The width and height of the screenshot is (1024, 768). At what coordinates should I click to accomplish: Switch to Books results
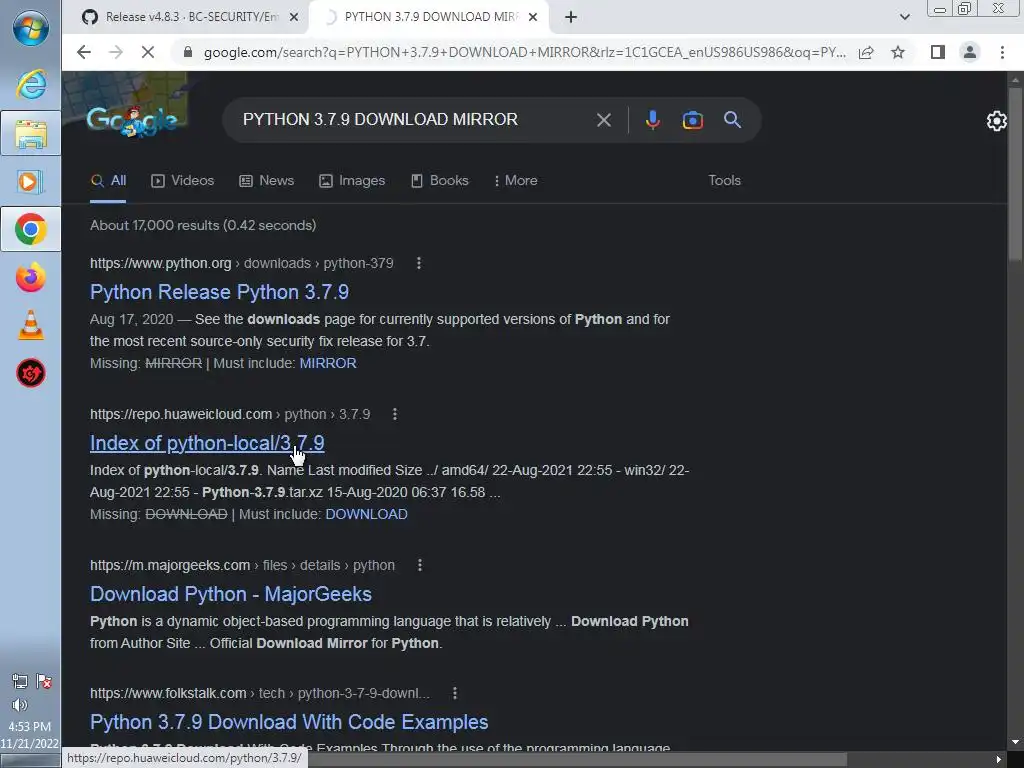pyautogui.click(x=440, y=181)
